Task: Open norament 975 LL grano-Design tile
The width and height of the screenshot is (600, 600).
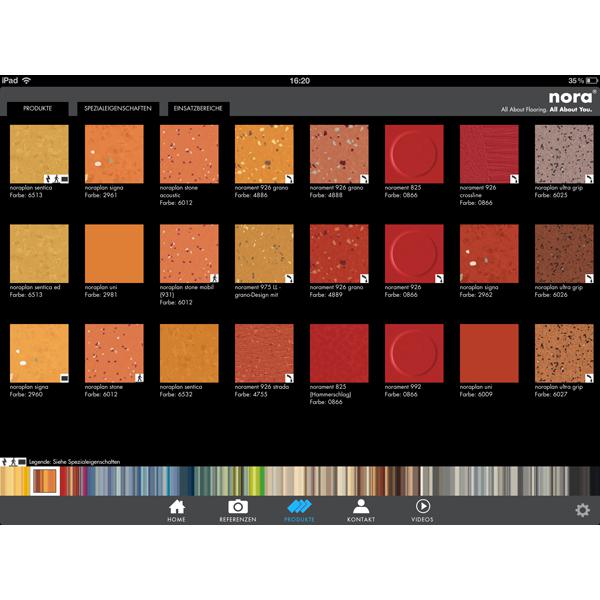Action: pos(264,254)
